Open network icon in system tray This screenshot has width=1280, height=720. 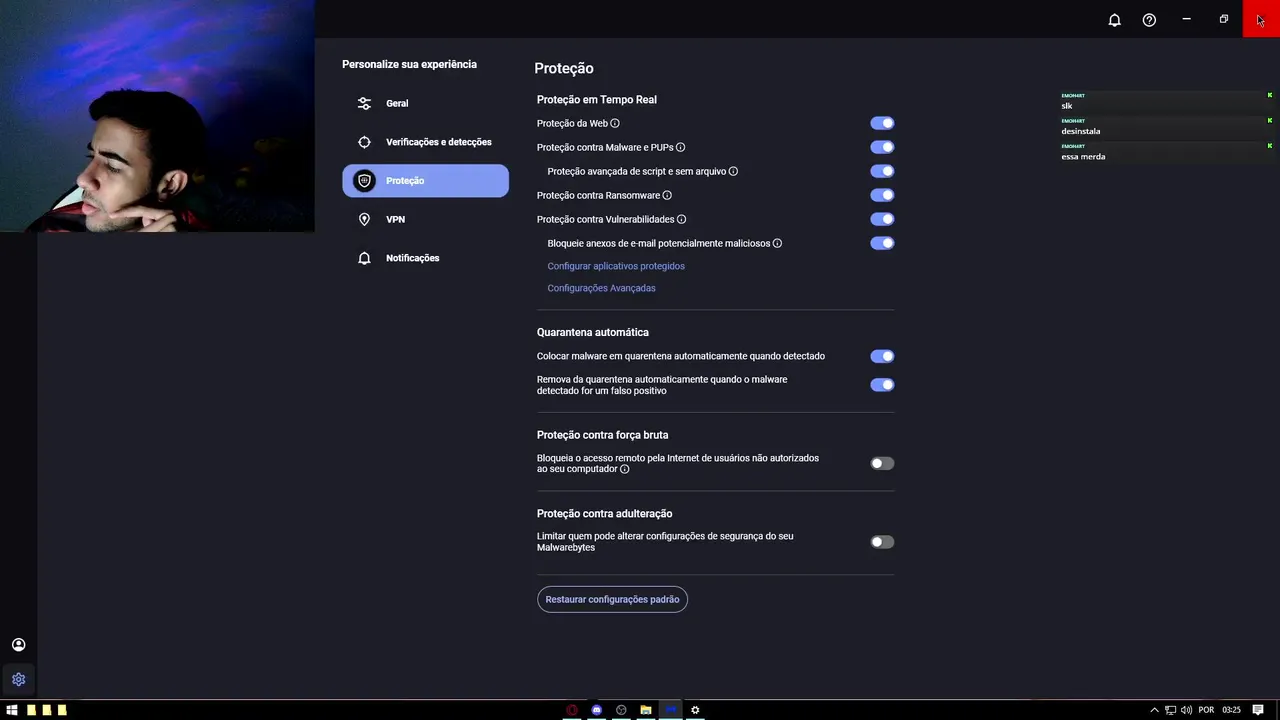click(1170, 710)
